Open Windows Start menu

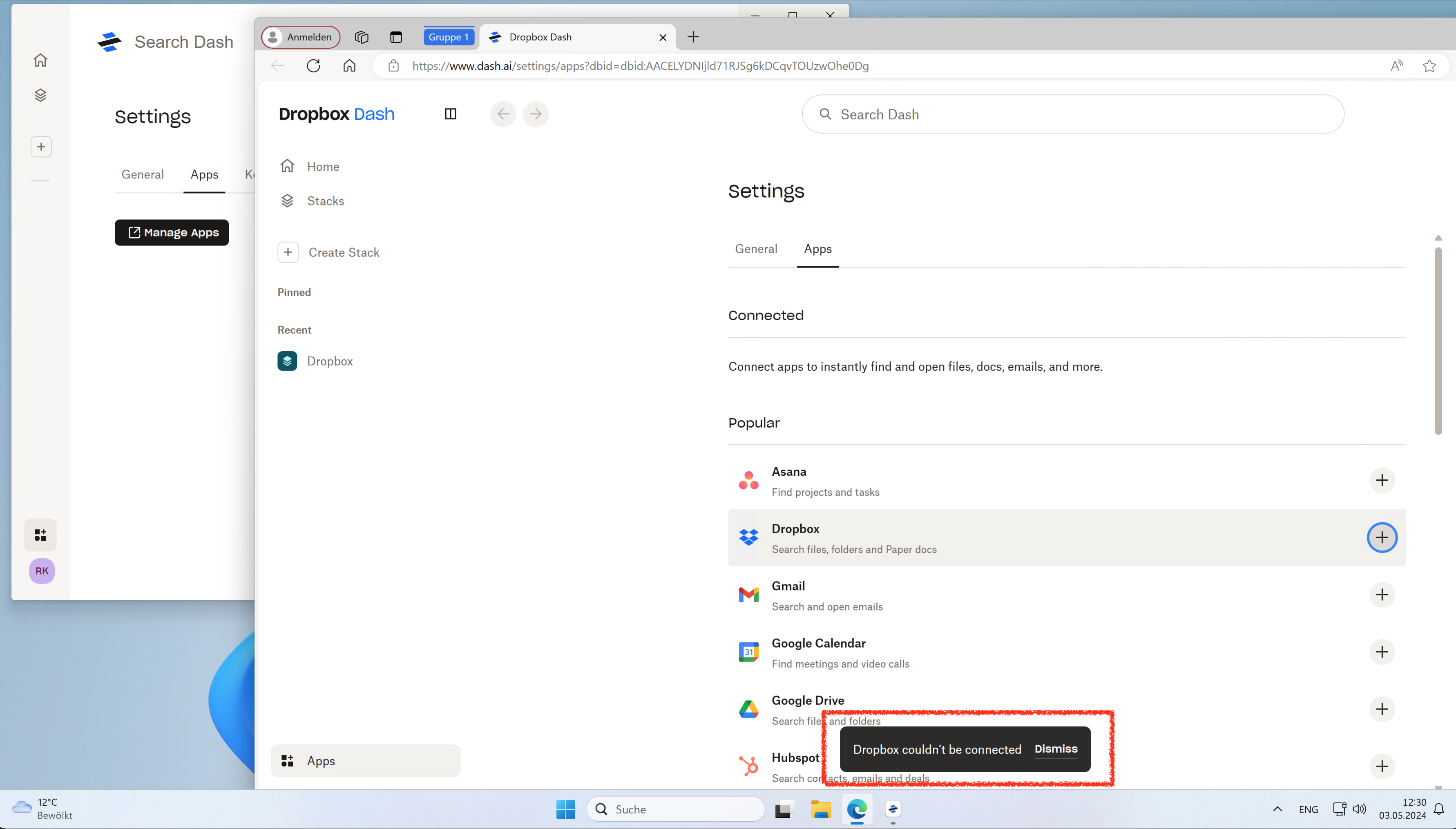tap(565, 809)
